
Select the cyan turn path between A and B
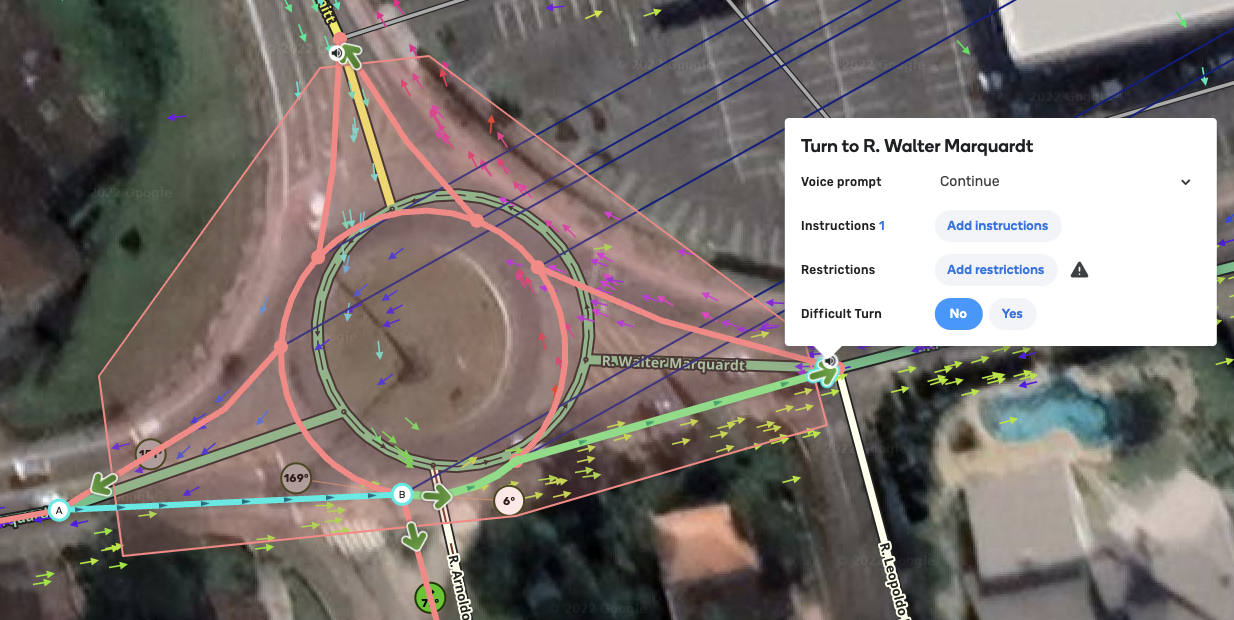coord(230,501)
